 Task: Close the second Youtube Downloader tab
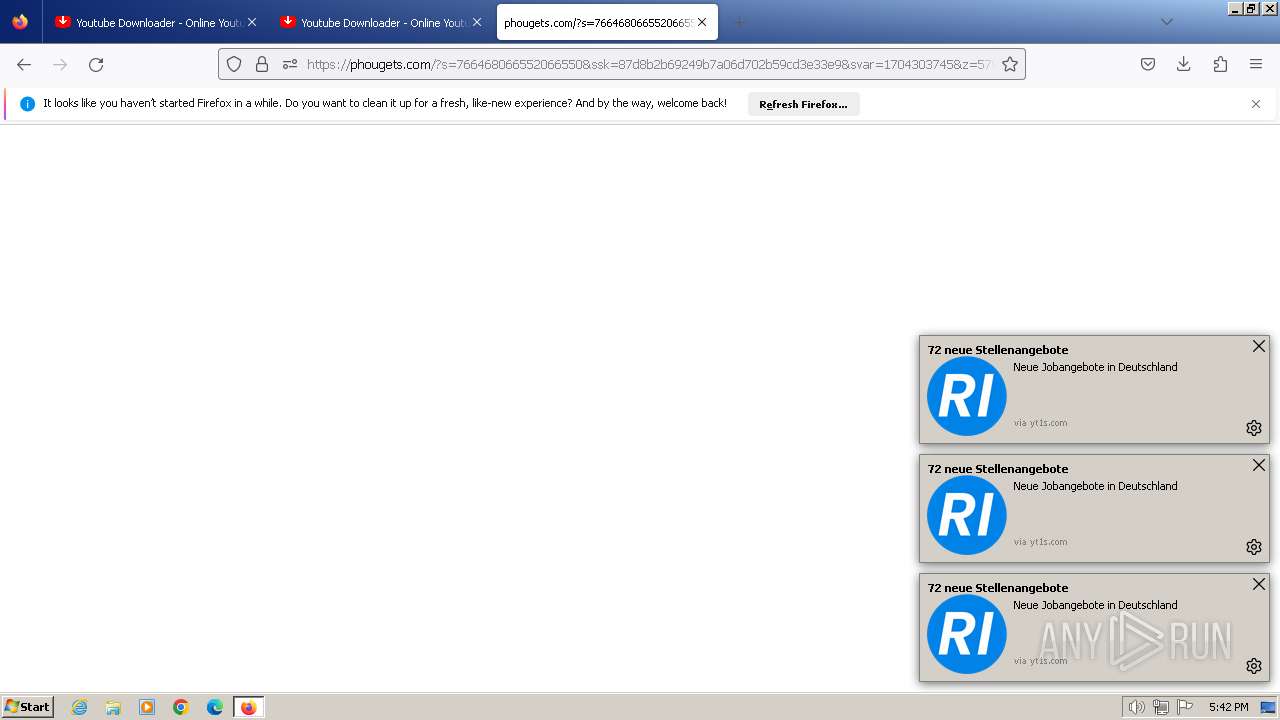point(477,22)
